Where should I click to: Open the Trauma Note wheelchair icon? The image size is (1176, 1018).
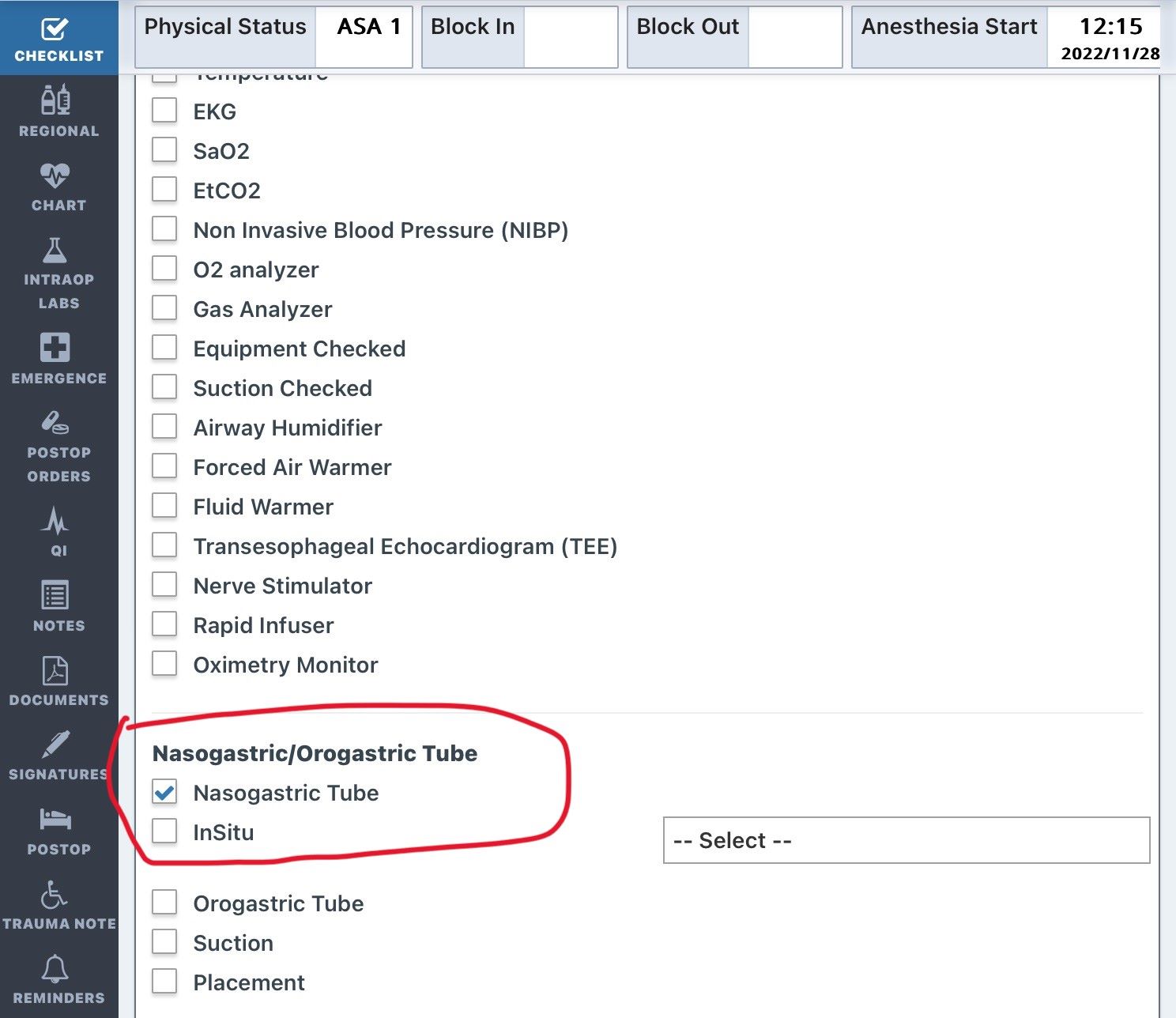point(54,895)
